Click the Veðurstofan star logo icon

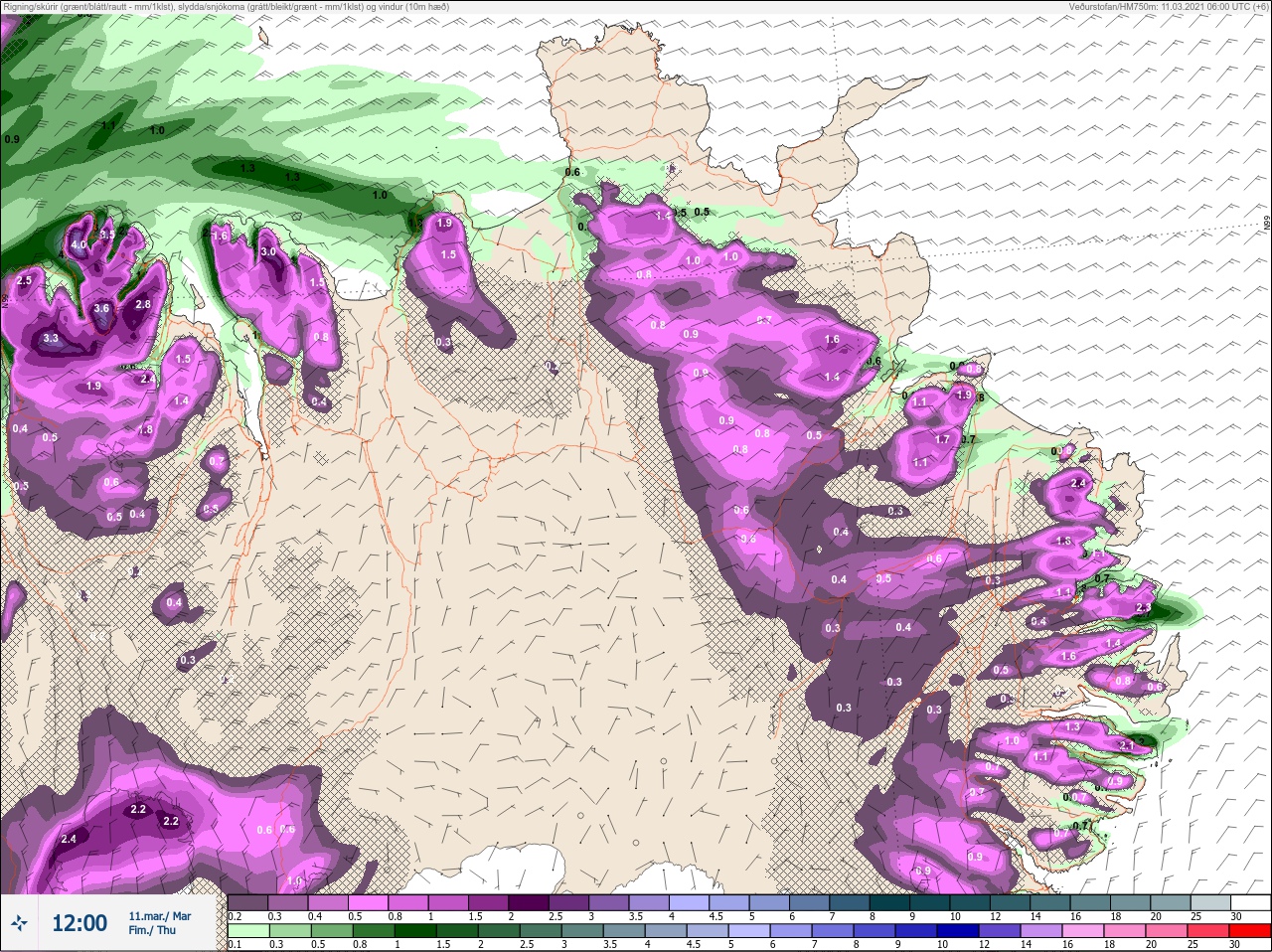pyautogui.click(x=20, y=923)
